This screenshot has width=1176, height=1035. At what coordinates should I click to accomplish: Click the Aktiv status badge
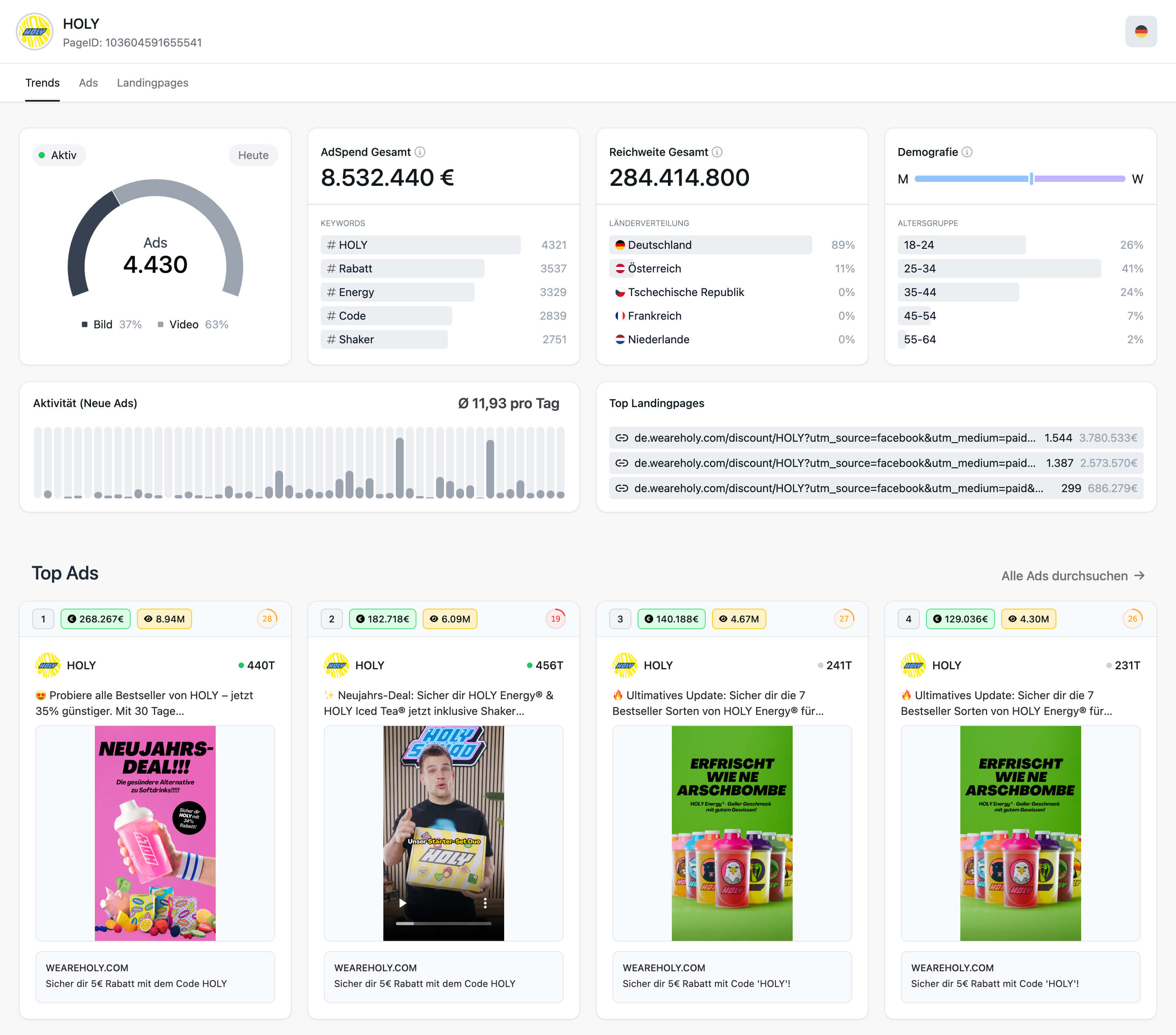pos(59,155)
